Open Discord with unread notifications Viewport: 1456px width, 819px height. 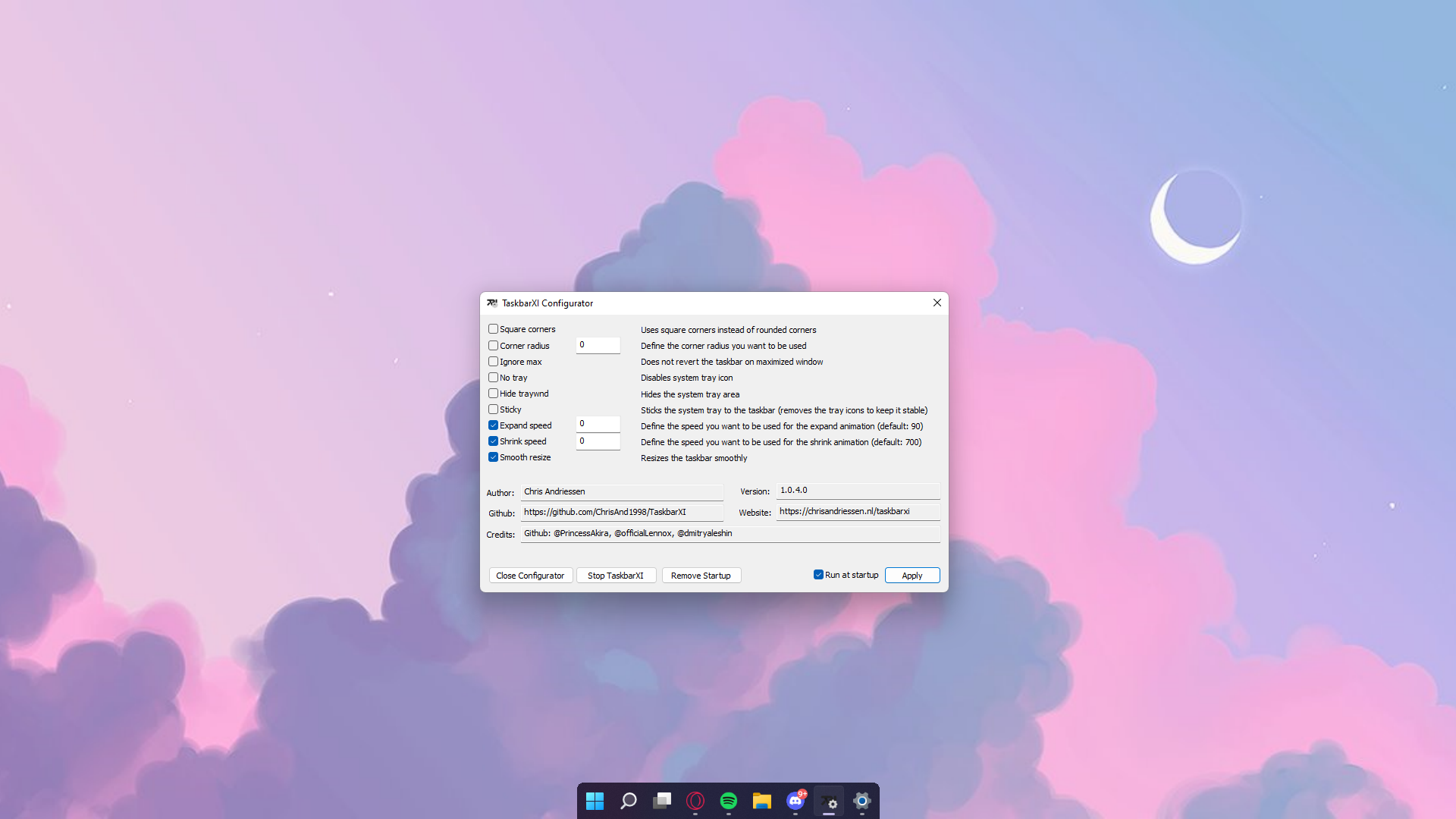[x=795, y=800]
